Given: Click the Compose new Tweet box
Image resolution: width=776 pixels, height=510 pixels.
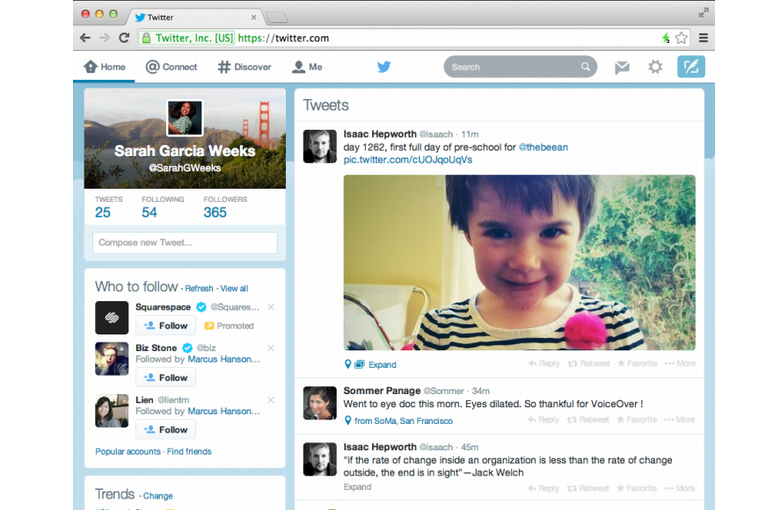Looking at the screenshot, I should (185, 243).
